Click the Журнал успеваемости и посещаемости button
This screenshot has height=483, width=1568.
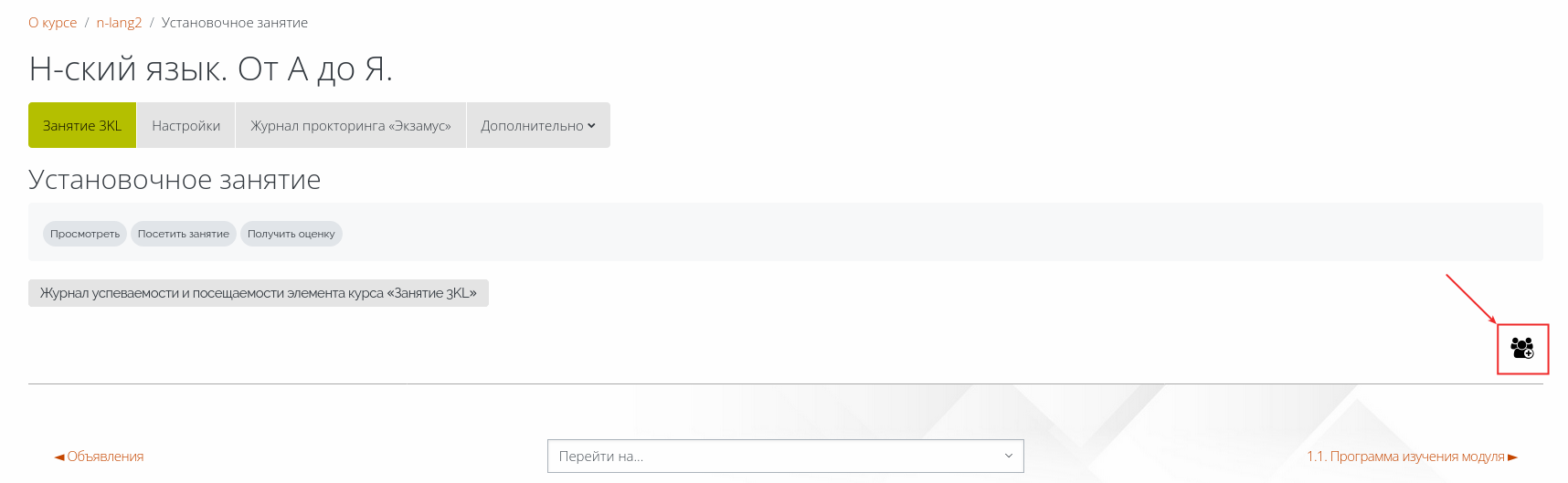tap(259, 293)
